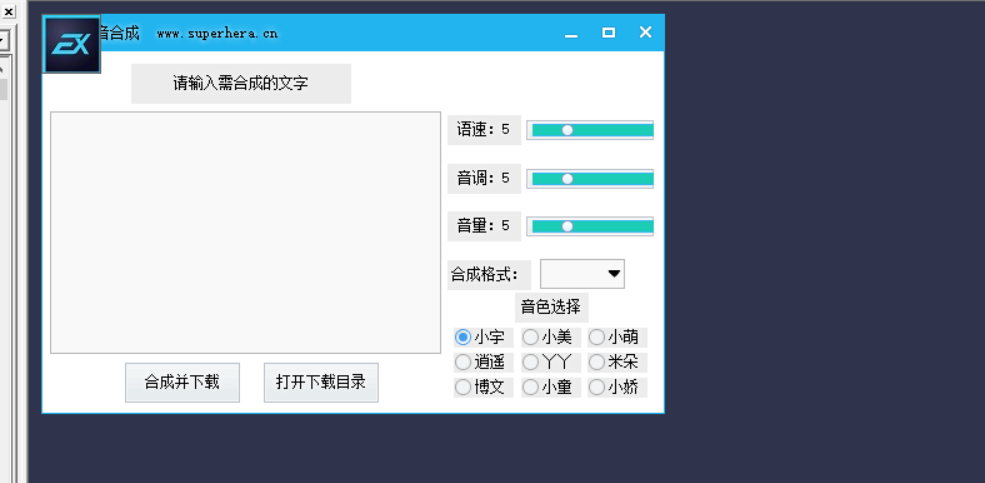The image size is (985, 483).
Task: Click inside the large text input area
Action: [245, 232]
